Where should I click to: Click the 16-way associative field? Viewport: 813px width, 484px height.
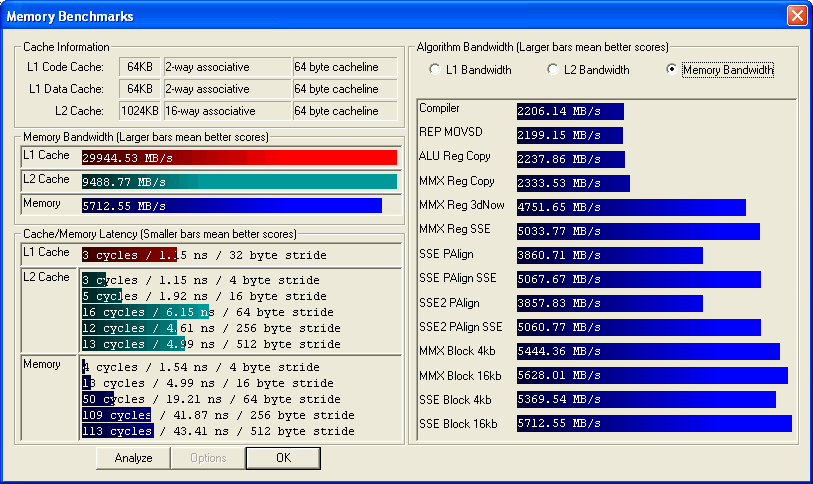coord(228,111)
